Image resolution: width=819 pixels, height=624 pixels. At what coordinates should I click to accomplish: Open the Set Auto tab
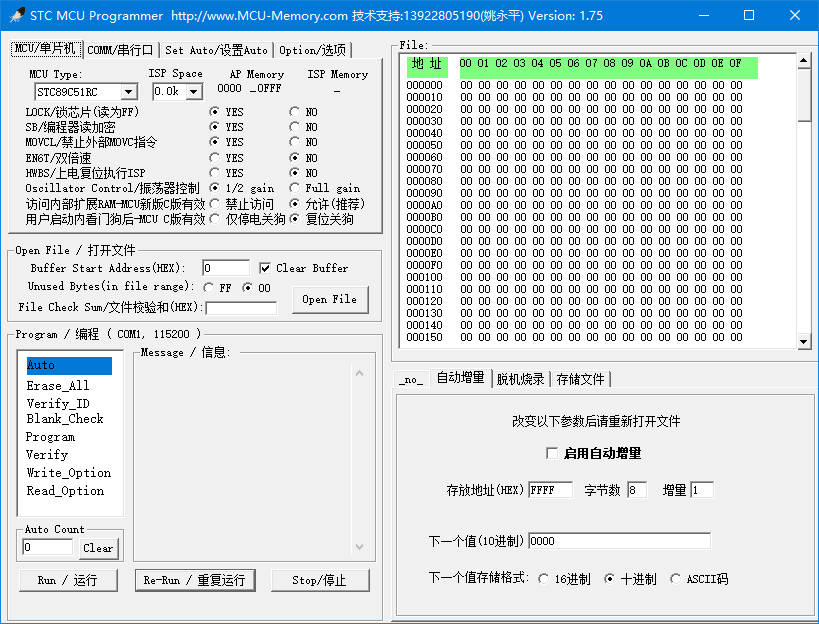[x=216, y=50]
